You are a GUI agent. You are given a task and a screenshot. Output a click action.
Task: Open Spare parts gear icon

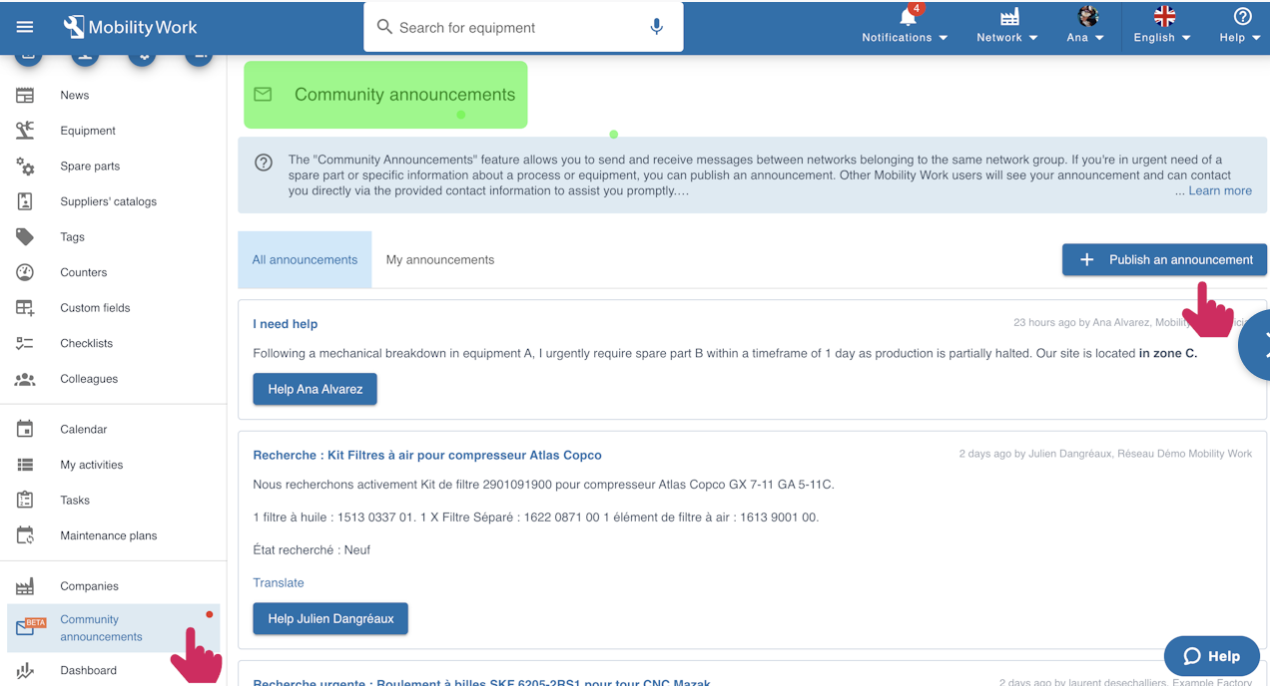click(x=25, y=166)
